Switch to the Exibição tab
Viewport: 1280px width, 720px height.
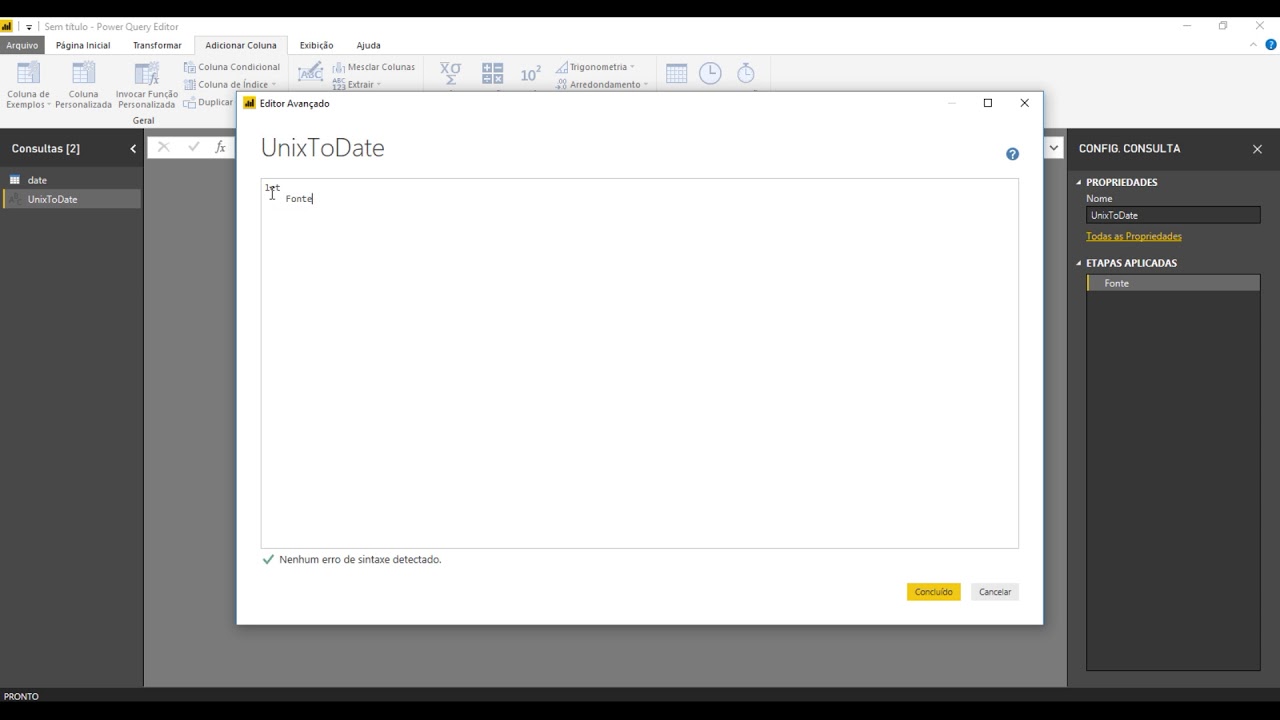(316, 45)
